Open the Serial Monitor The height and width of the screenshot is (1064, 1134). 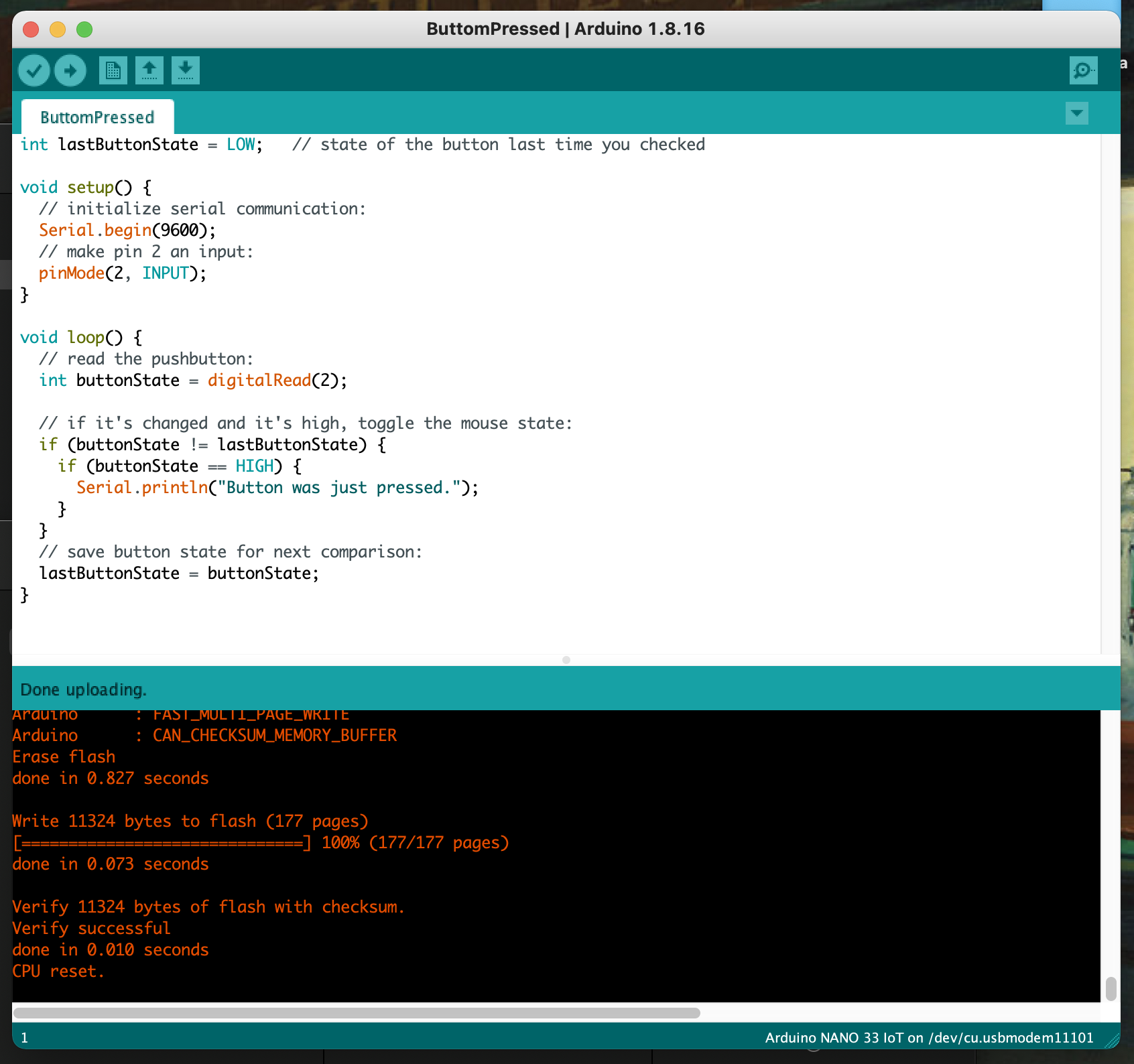[x=1083, y=70]
